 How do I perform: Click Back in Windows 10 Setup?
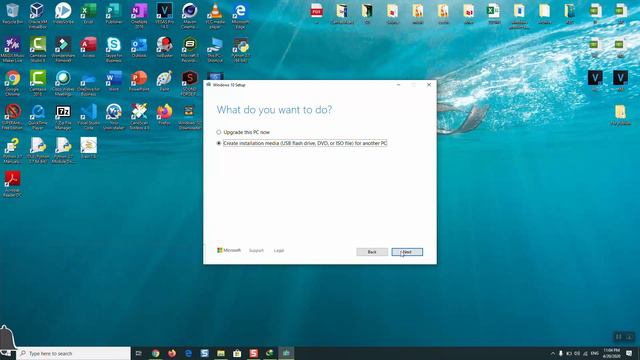(372, 252)
